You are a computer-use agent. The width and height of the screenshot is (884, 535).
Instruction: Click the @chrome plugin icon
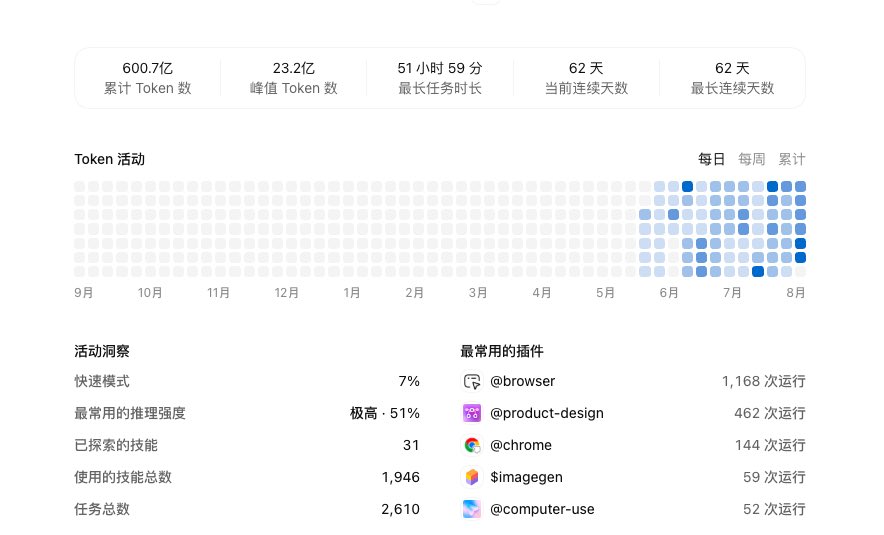coord(472,445)
